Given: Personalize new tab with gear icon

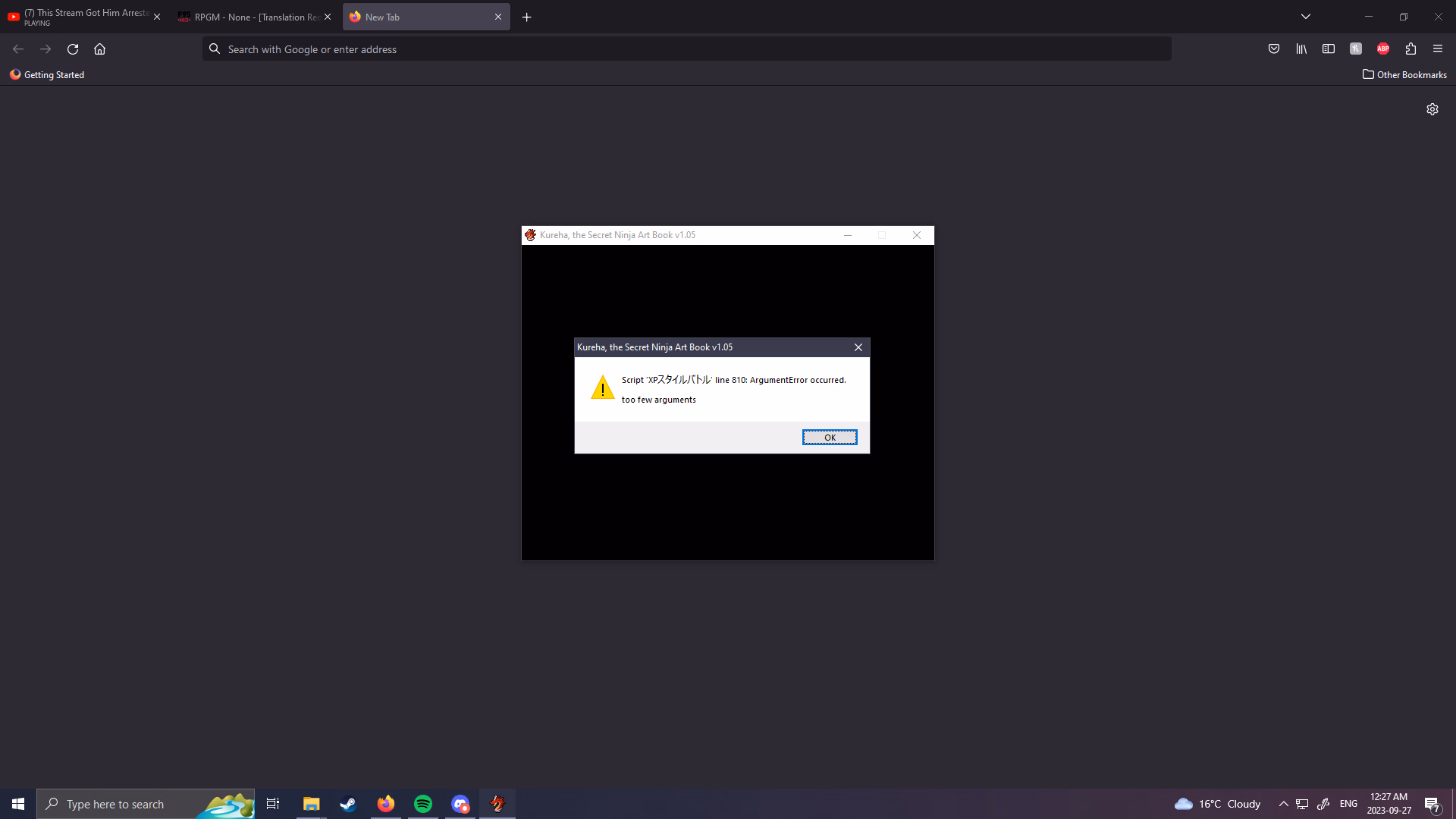Looking at the screenshot, I should pos(1432,109).
